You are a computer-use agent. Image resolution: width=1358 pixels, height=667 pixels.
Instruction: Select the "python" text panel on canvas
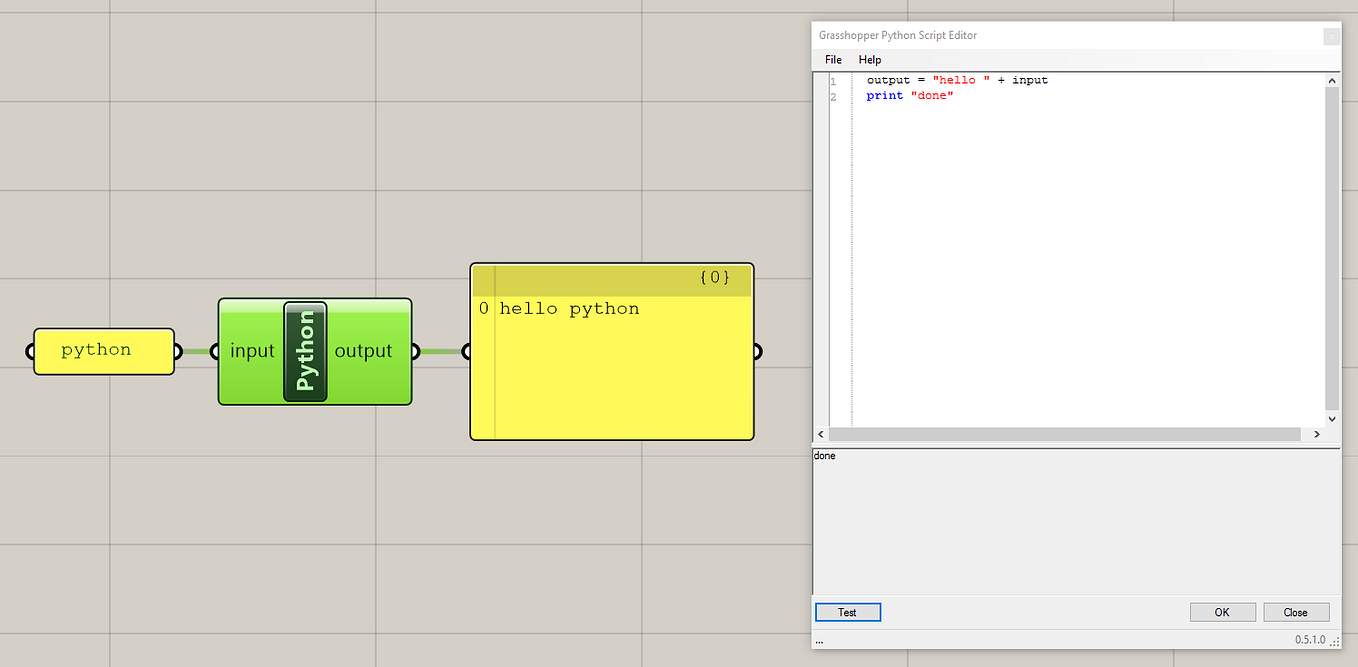point(103,351)
